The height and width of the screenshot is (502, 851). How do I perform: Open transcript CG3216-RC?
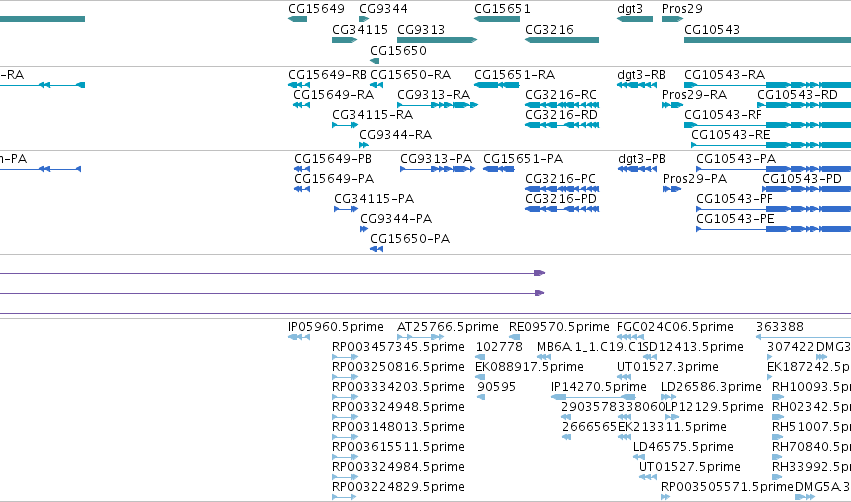pos(561,95)
